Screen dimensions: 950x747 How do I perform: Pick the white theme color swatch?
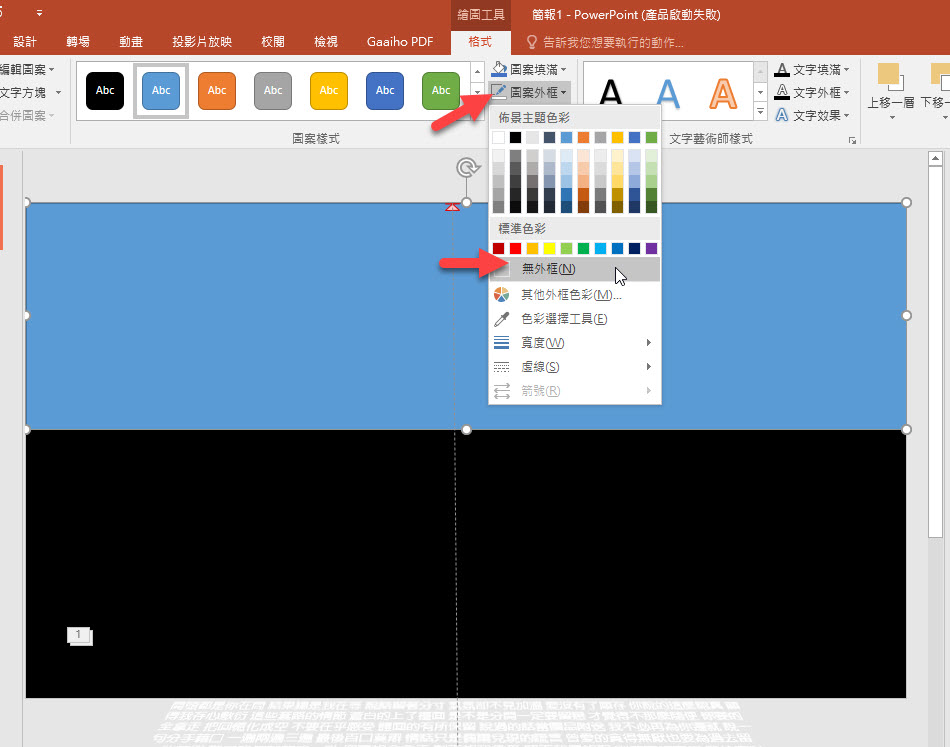pos(499,138)
